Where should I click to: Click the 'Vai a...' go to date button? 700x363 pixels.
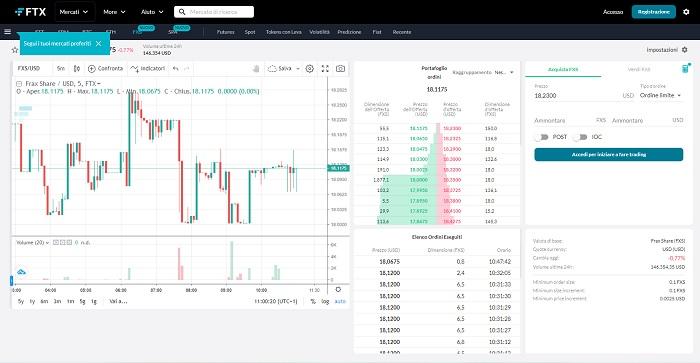(118, 301)
